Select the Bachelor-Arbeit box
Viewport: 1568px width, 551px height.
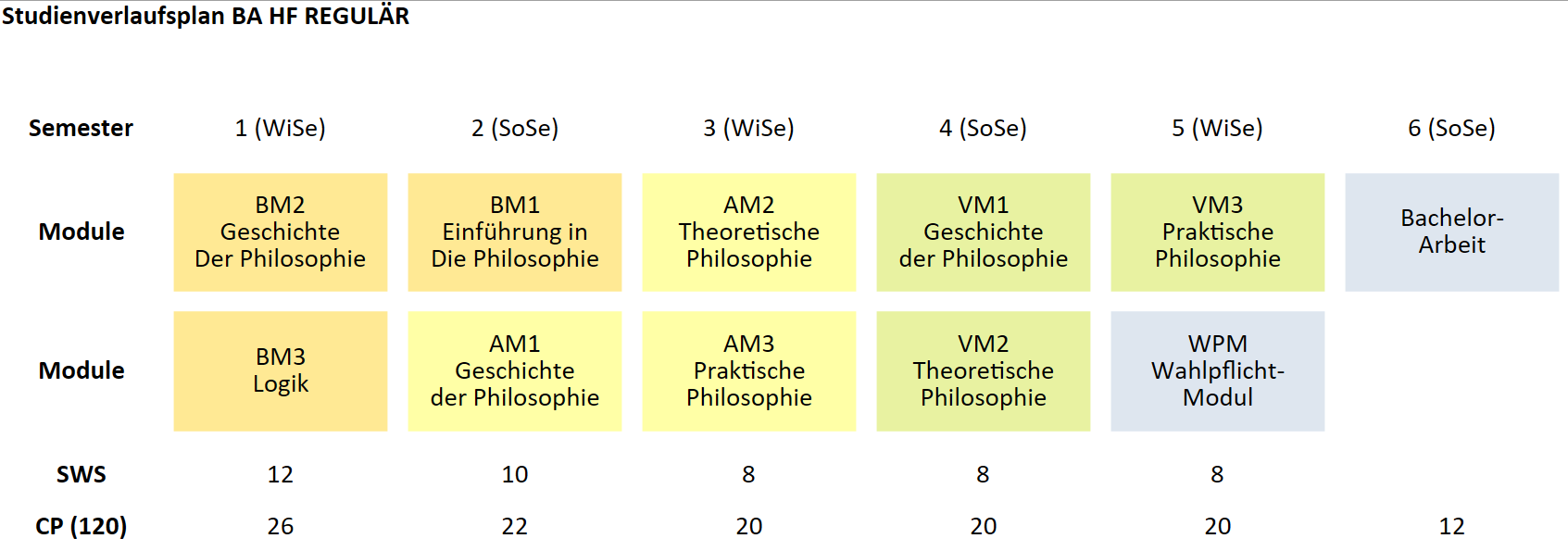(x=1451, y=232)
